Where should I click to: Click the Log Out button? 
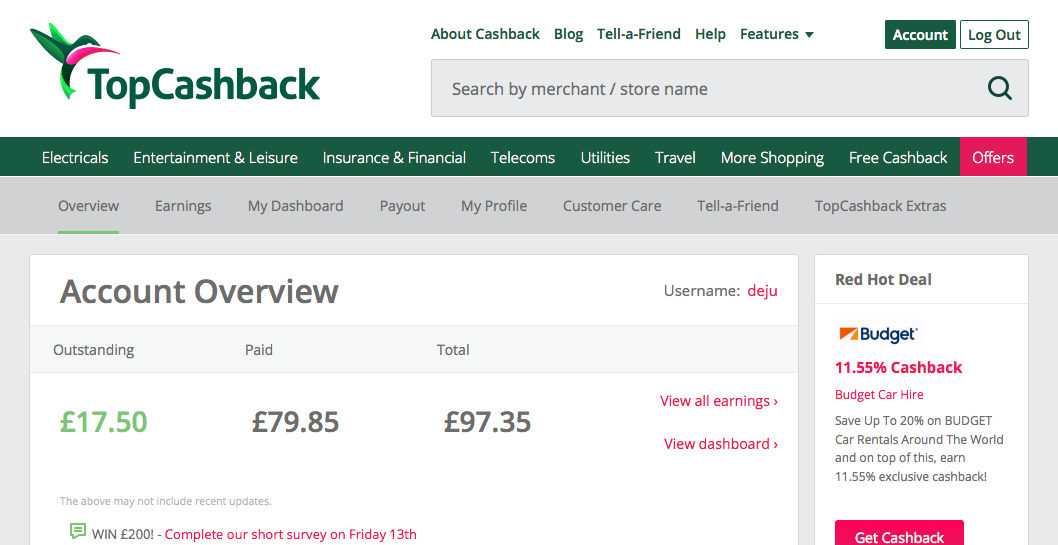click(994, 34)
